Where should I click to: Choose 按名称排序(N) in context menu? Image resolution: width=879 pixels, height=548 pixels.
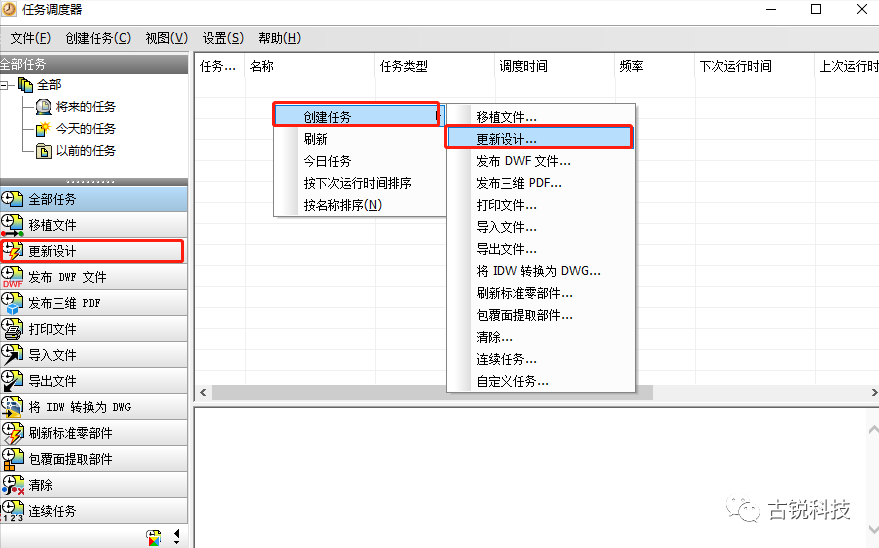(359, 205)
